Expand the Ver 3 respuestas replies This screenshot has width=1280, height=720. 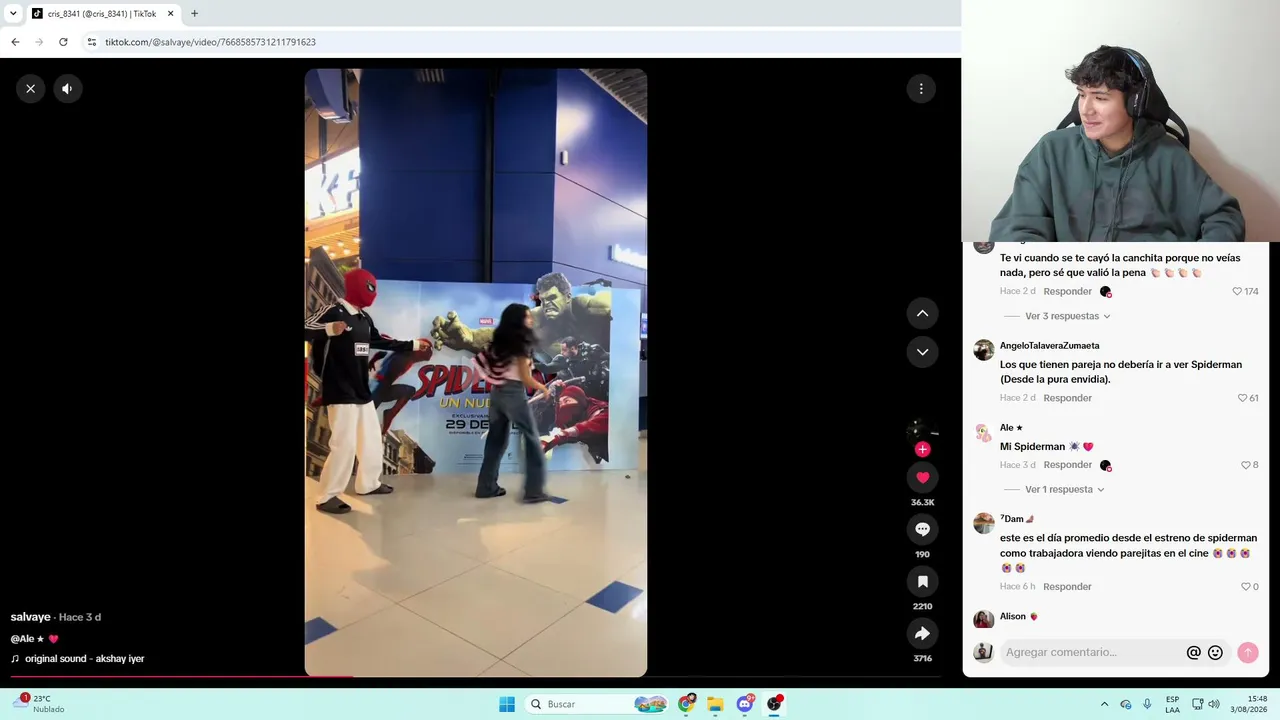coord(1067,316)
